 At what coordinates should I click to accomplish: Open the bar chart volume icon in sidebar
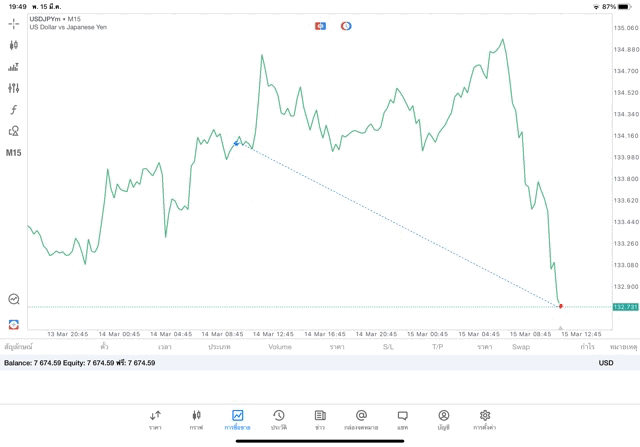point(13,67)
